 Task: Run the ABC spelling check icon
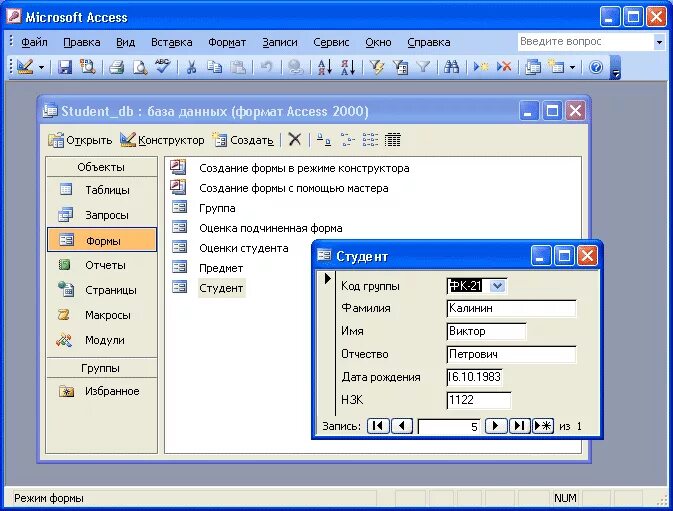coord(163,67)
